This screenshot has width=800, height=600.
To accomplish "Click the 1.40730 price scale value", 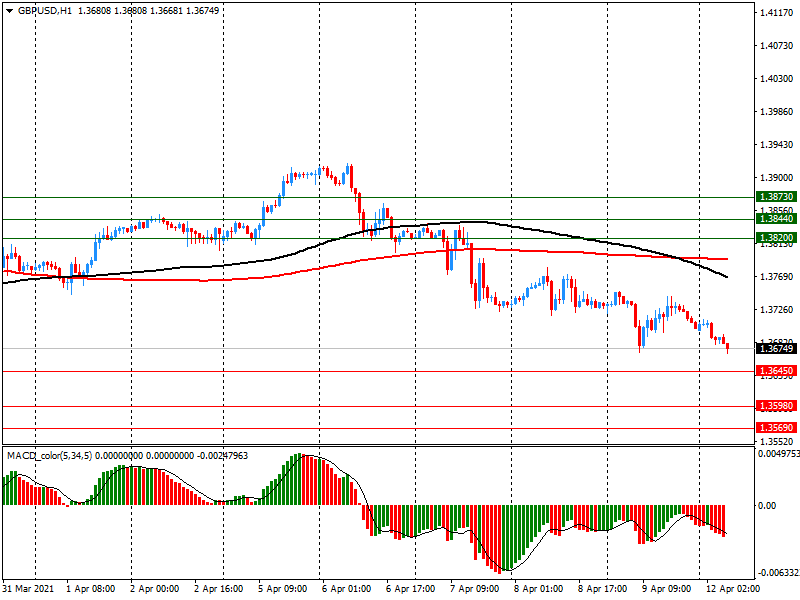I will [777, 46].
